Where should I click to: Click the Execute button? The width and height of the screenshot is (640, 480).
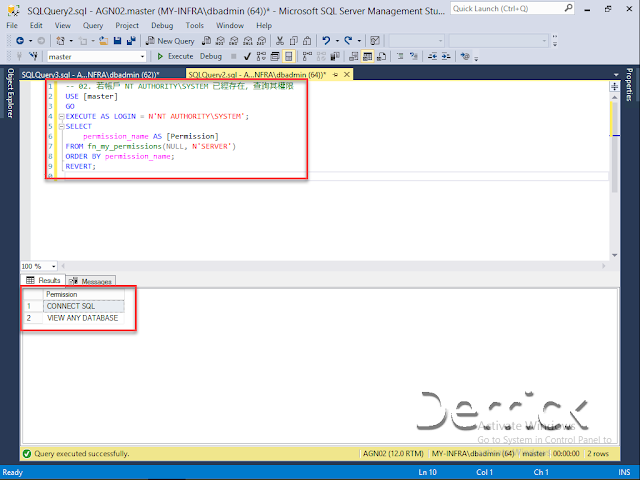coord(176,56)
